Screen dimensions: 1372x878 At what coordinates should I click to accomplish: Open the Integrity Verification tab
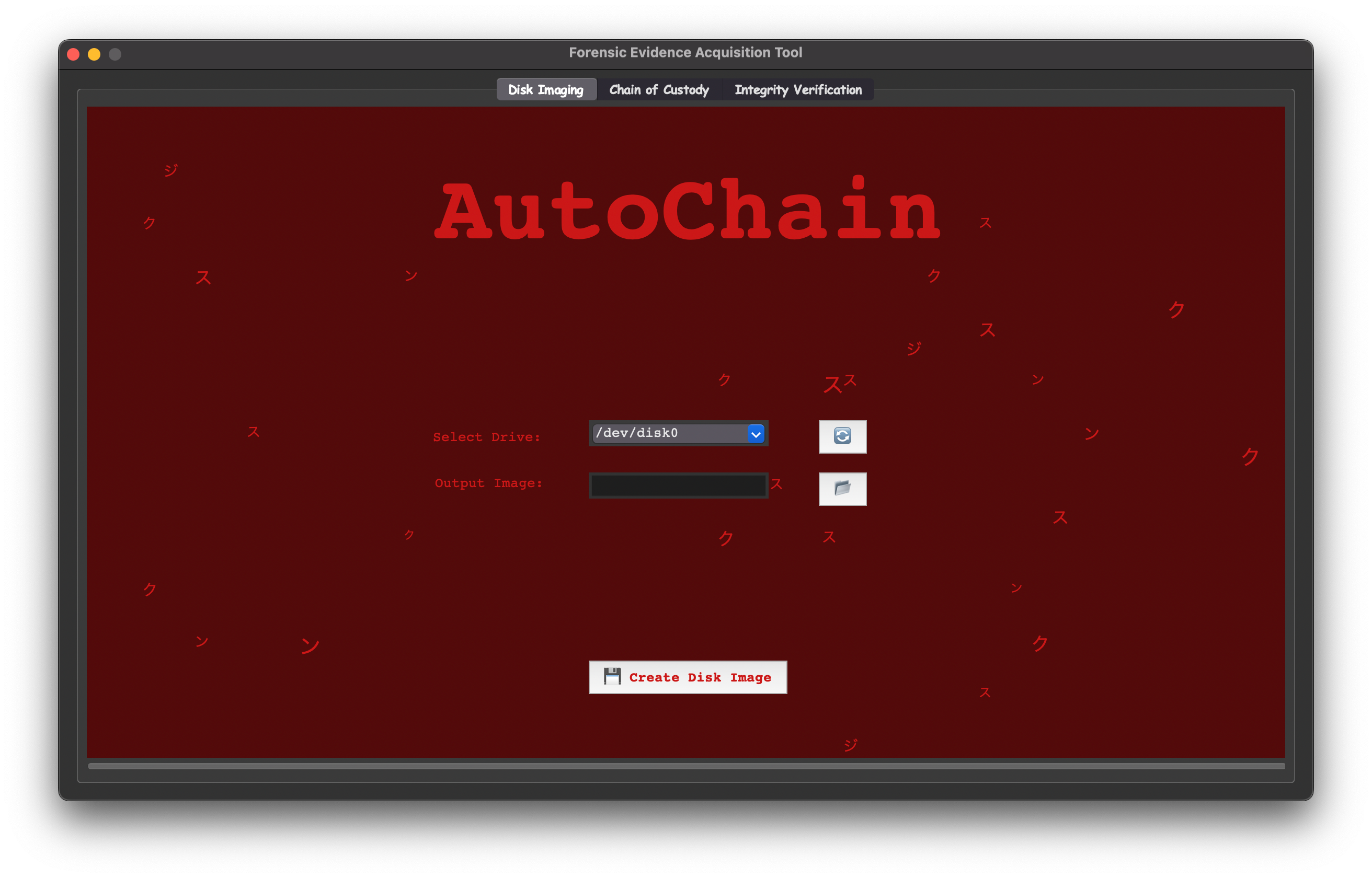click(x=798, y=89)
